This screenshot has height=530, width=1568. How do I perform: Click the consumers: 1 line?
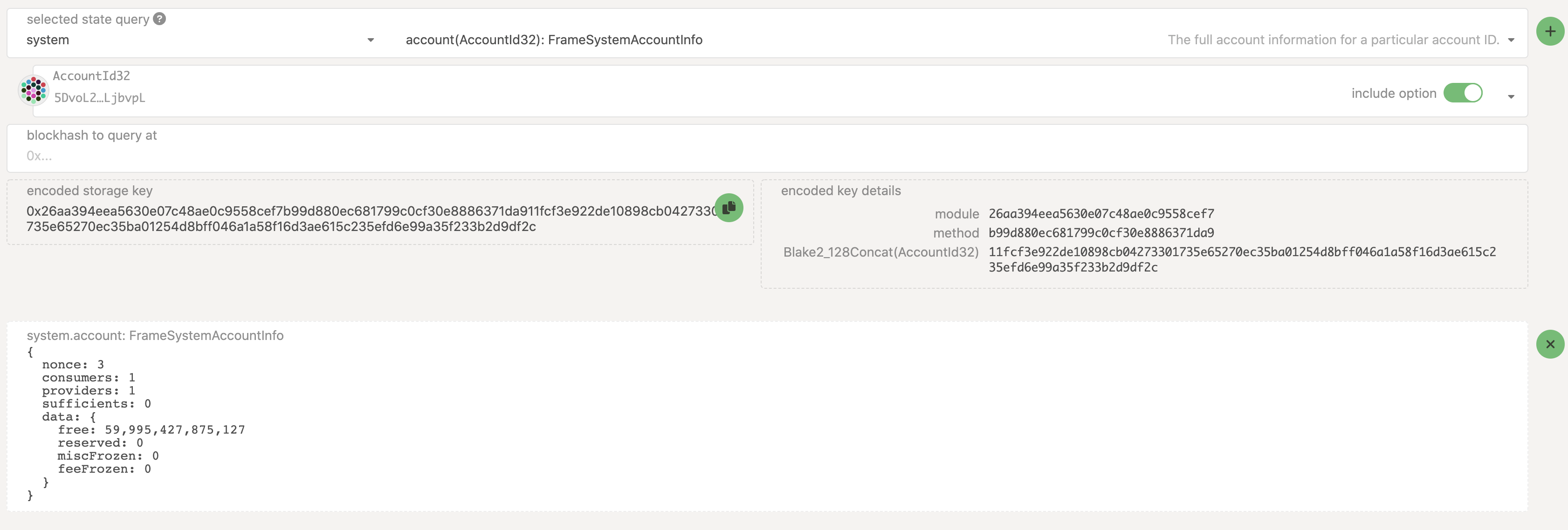(88, 378)
